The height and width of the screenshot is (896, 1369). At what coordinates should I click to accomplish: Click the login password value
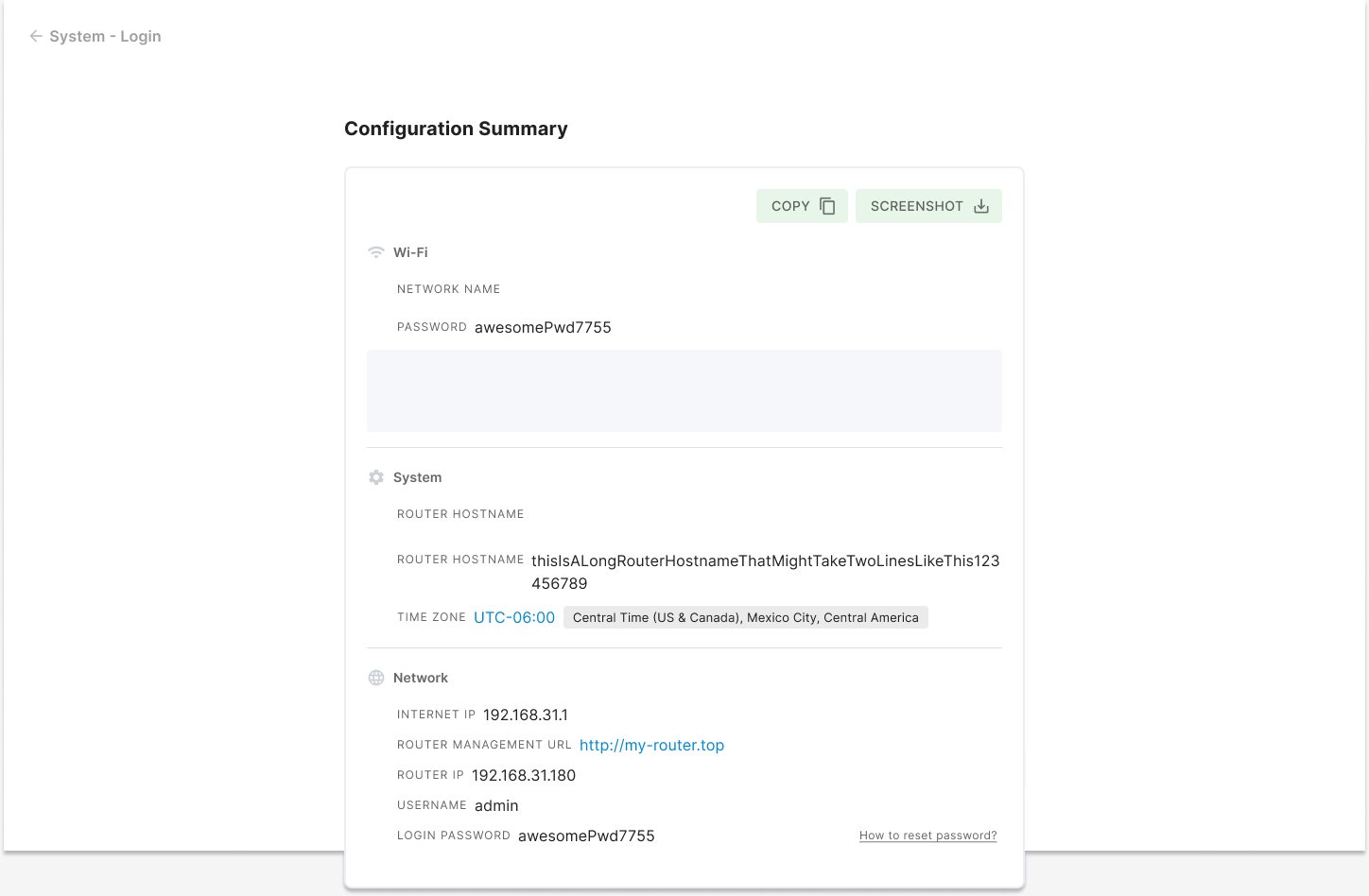click(586, 836)
